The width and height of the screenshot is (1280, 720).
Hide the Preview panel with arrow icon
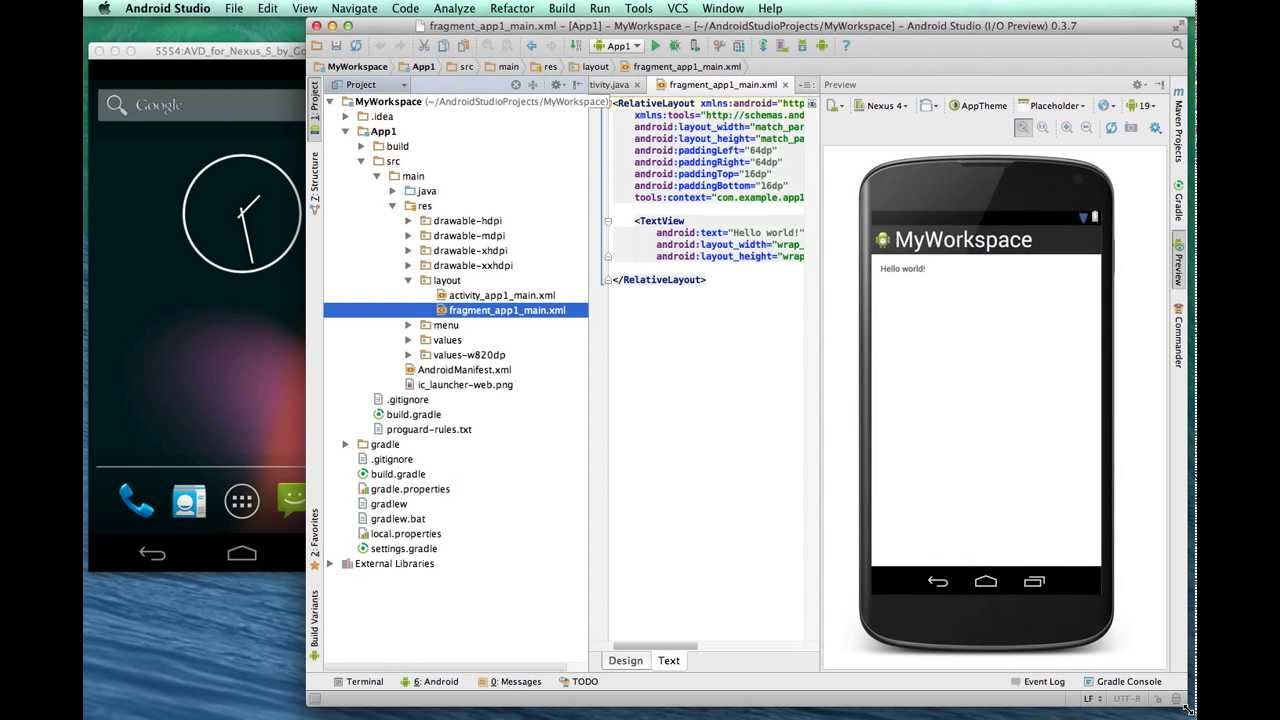point(1159,85)
